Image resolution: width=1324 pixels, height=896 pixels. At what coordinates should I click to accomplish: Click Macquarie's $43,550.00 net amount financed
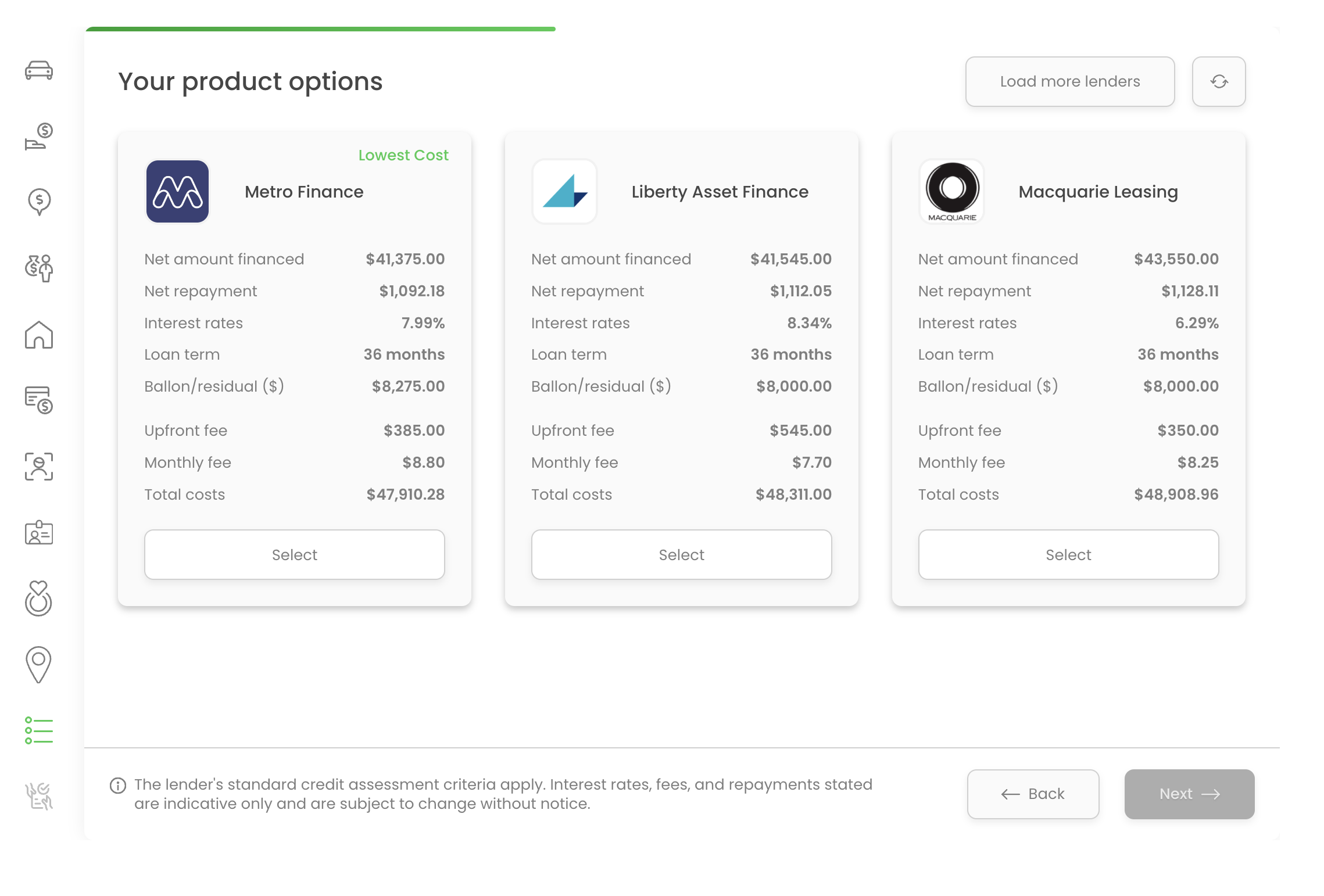[x=1176, y=259]
